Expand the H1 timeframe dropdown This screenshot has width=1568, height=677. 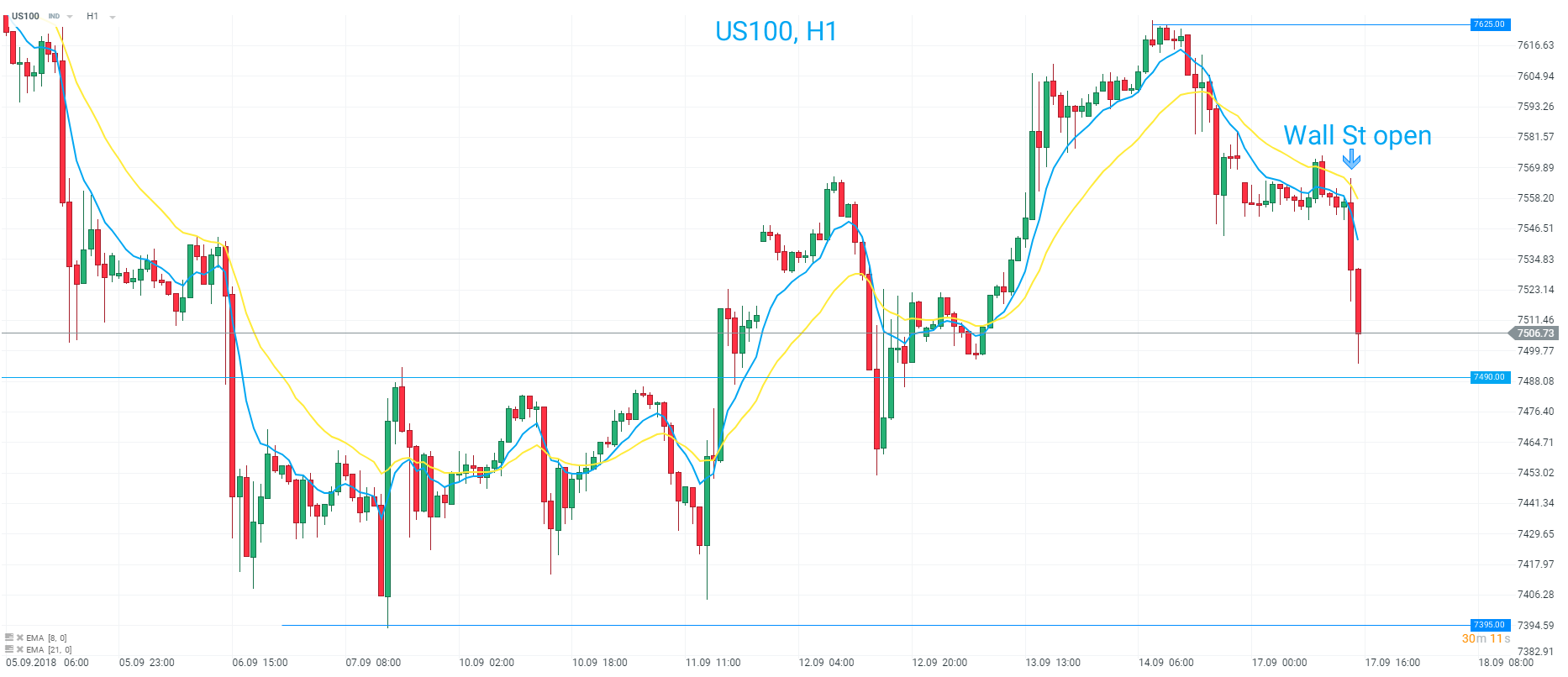[x=113, y=17]
